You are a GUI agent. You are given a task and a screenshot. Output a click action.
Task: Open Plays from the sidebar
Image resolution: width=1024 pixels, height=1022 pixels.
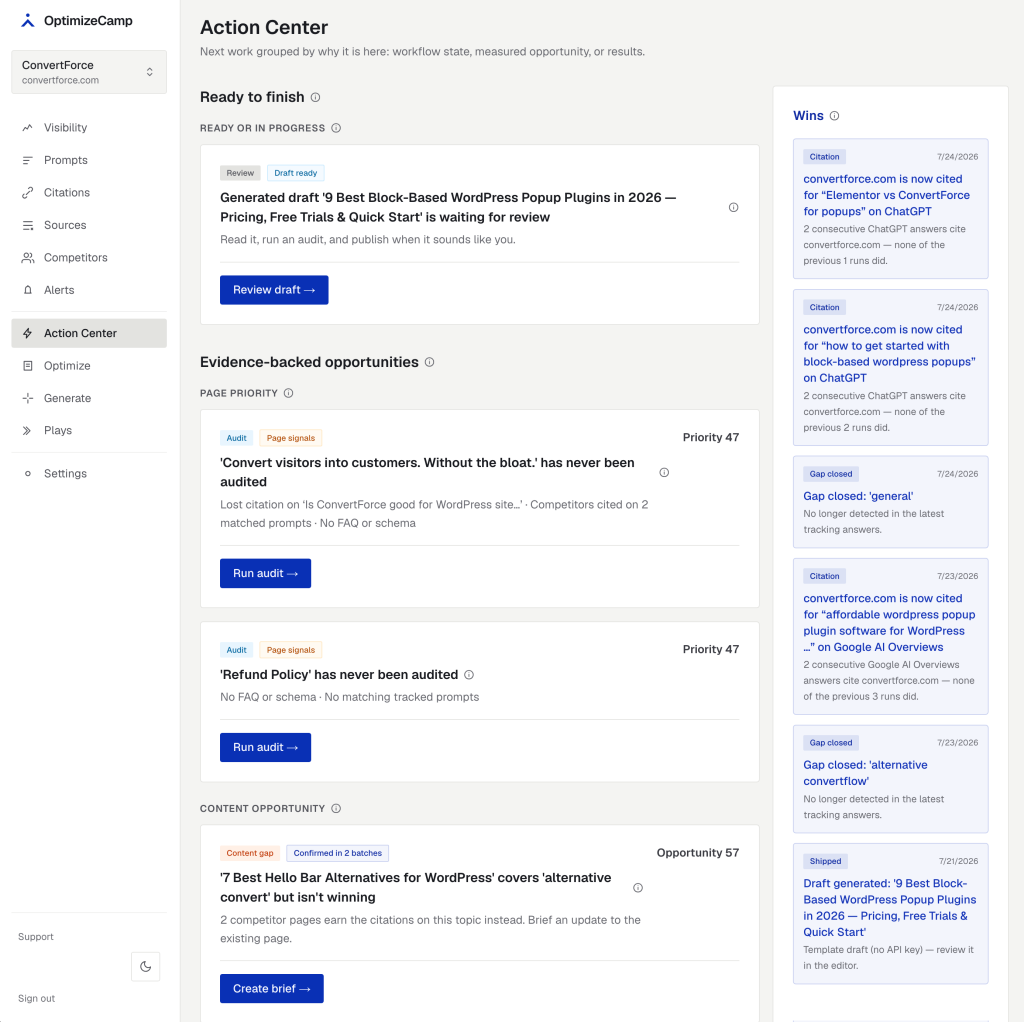pos(89,430)
